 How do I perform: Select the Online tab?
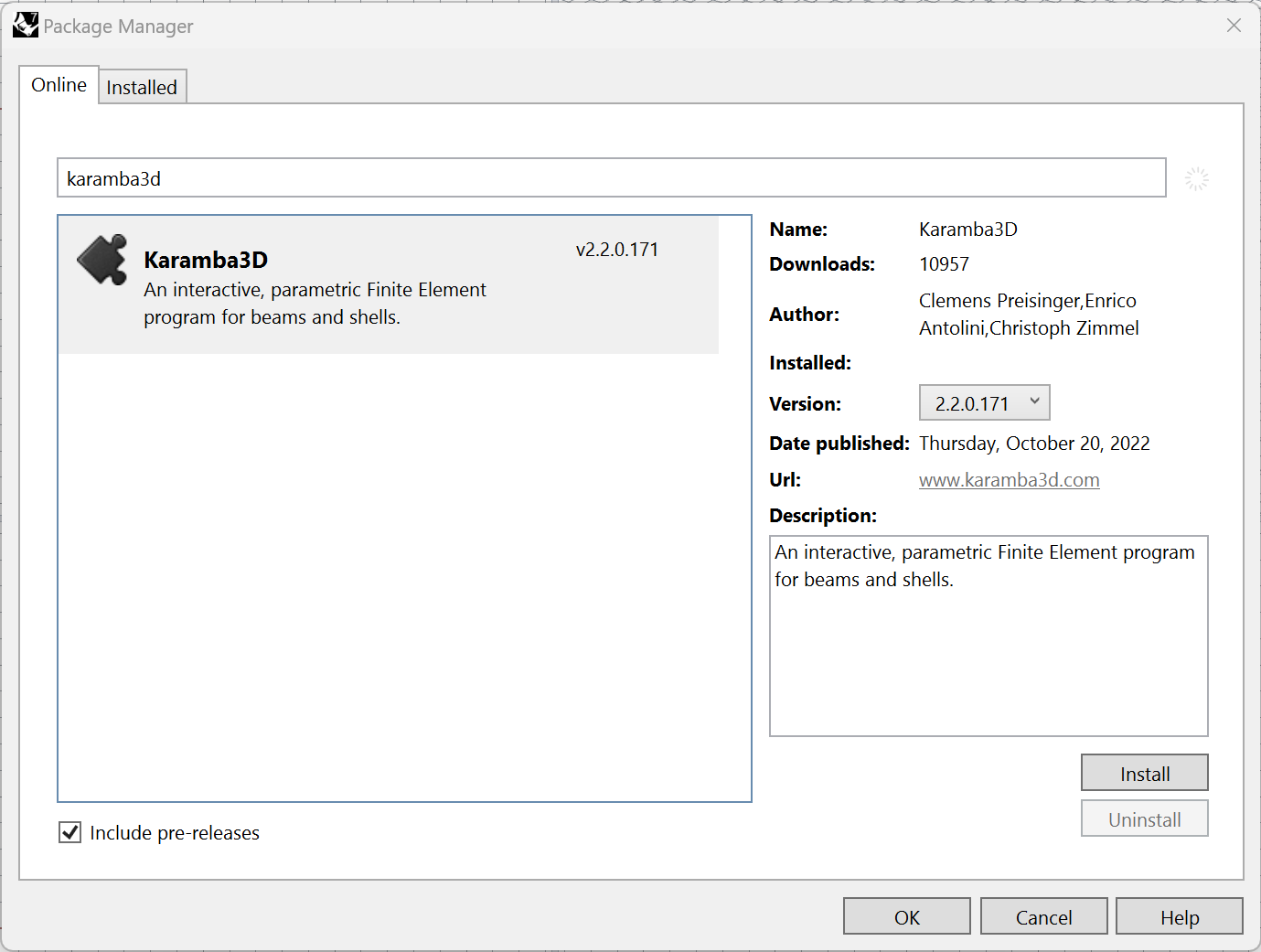point(59,85)
